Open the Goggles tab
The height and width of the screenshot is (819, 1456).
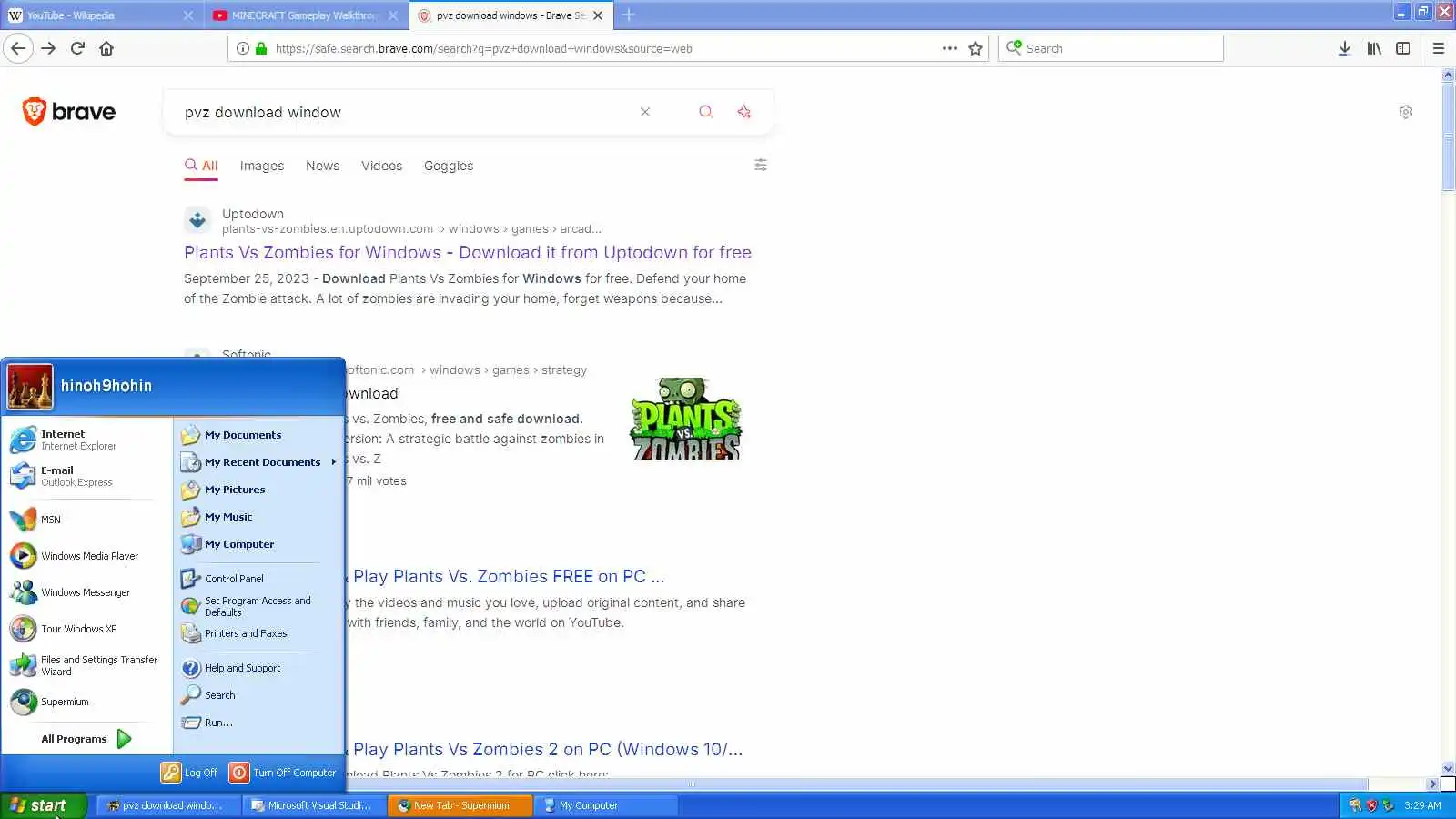click(x=449, y=166)
